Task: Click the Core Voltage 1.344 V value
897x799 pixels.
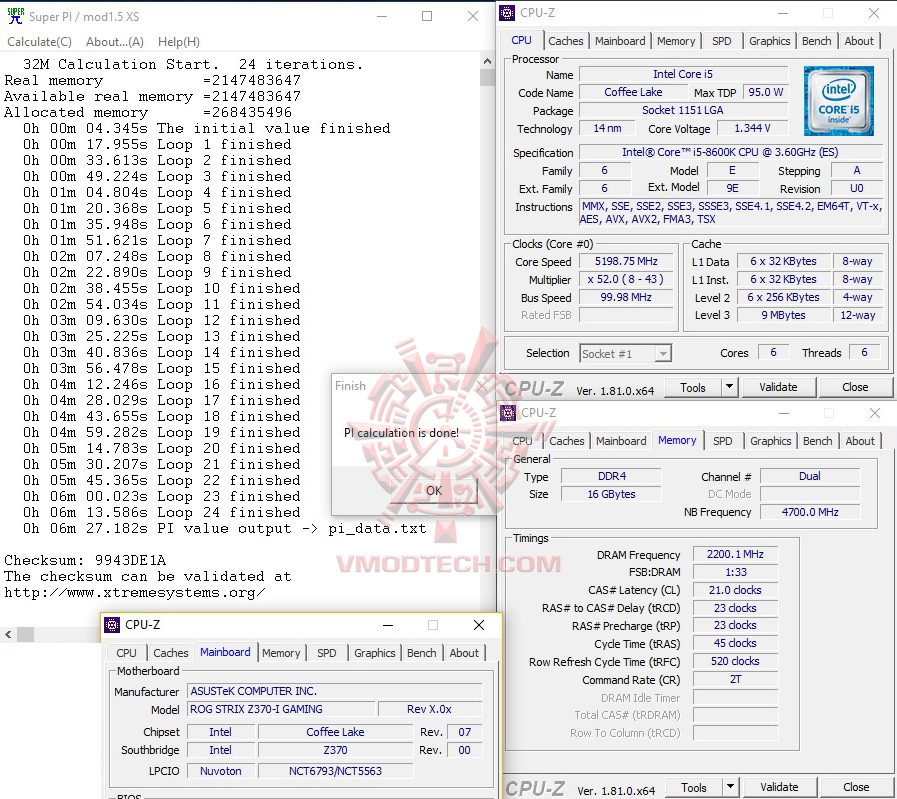Action: click(752, 128)
